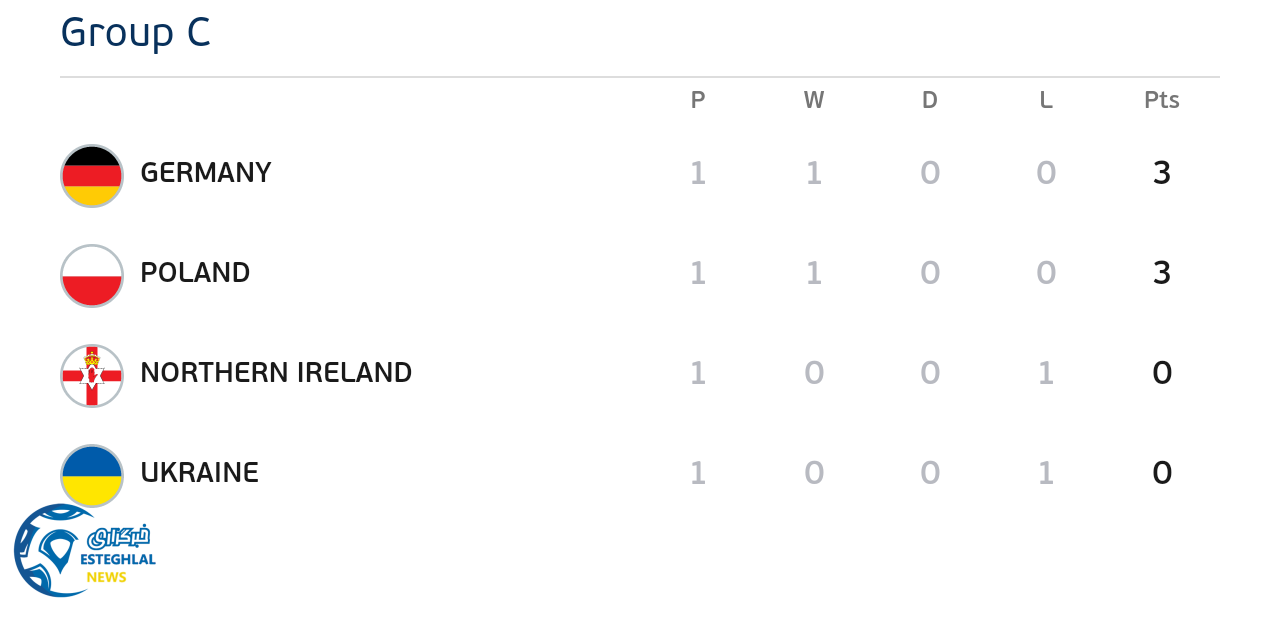This screenshot has width=1280, height=621.
Task: Click the W column header
Action: tap(814, 100)
